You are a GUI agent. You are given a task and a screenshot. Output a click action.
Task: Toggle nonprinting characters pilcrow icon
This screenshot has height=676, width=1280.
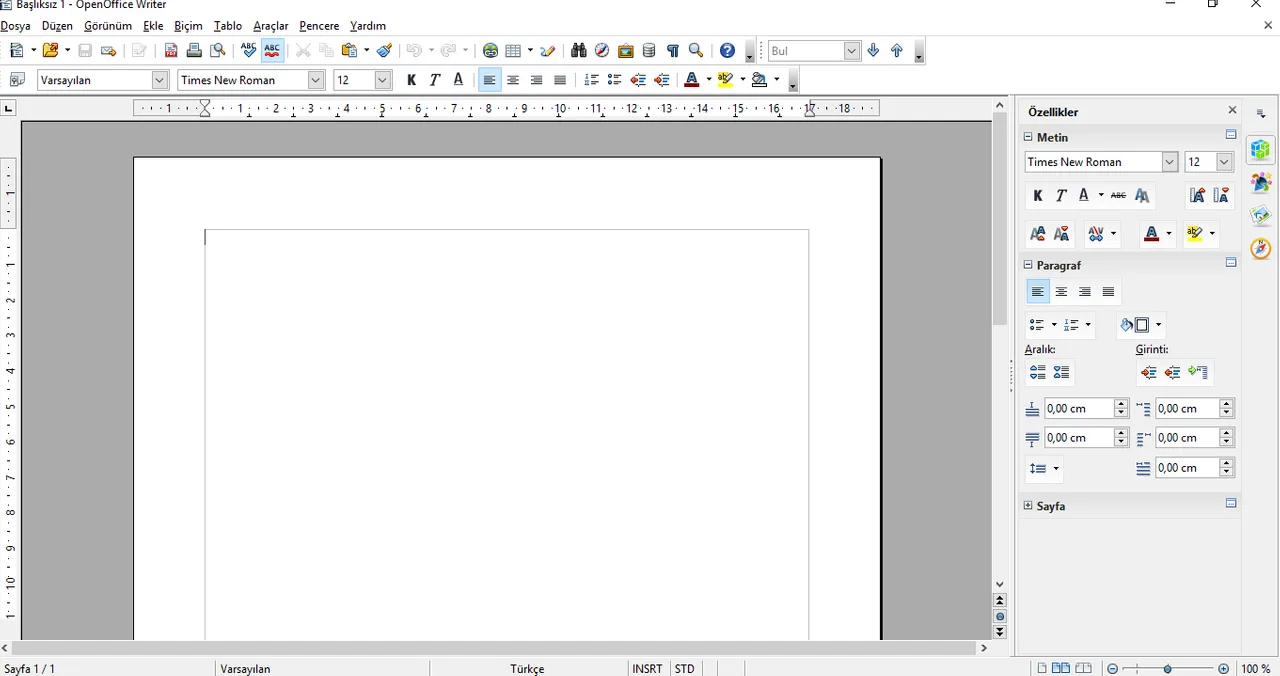point(673,50)
